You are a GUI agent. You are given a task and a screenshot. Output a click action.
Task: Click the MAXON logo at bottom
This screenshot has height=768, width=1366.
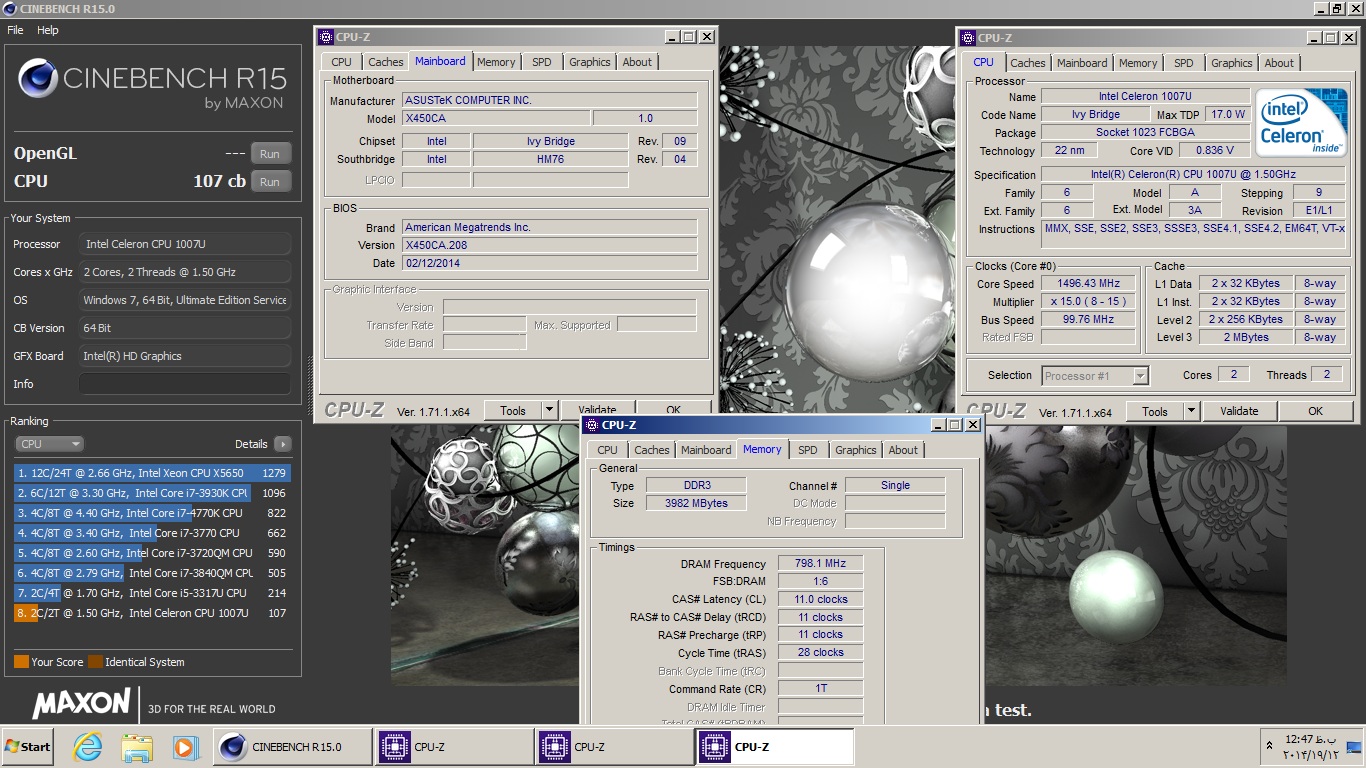pyautogui.click(x=82, y=702)
